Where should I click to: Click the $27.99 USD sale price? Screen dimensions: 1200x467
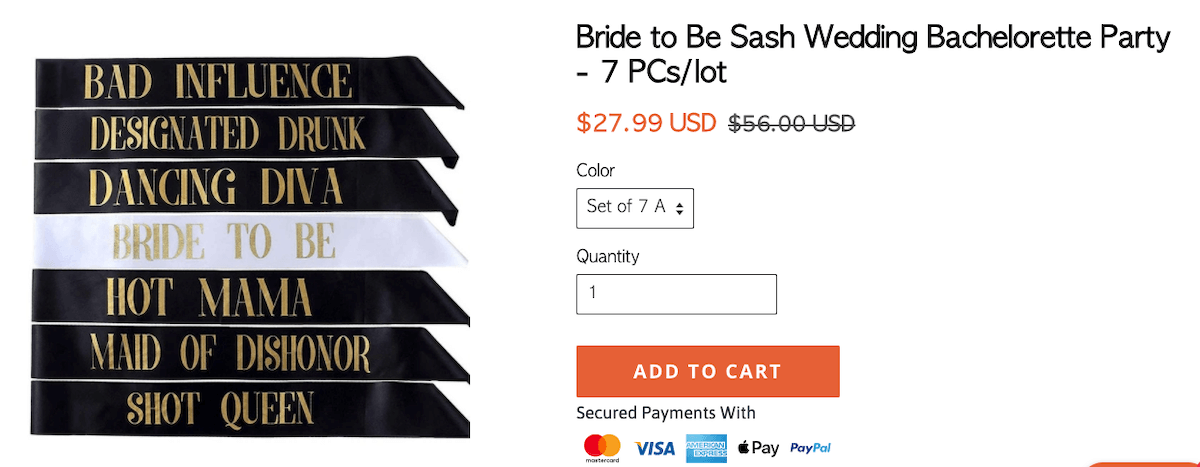(x=646, y=123)
